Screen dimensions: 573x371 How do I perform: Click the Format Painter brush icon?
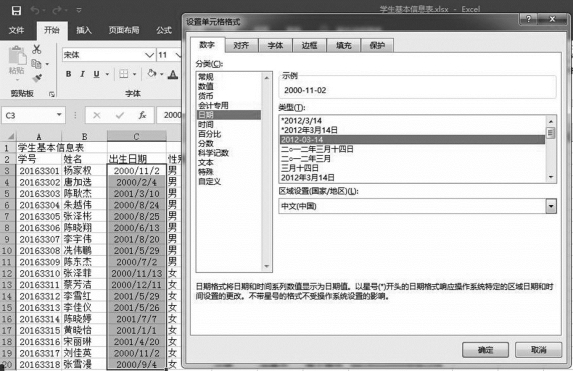(37, 77)
